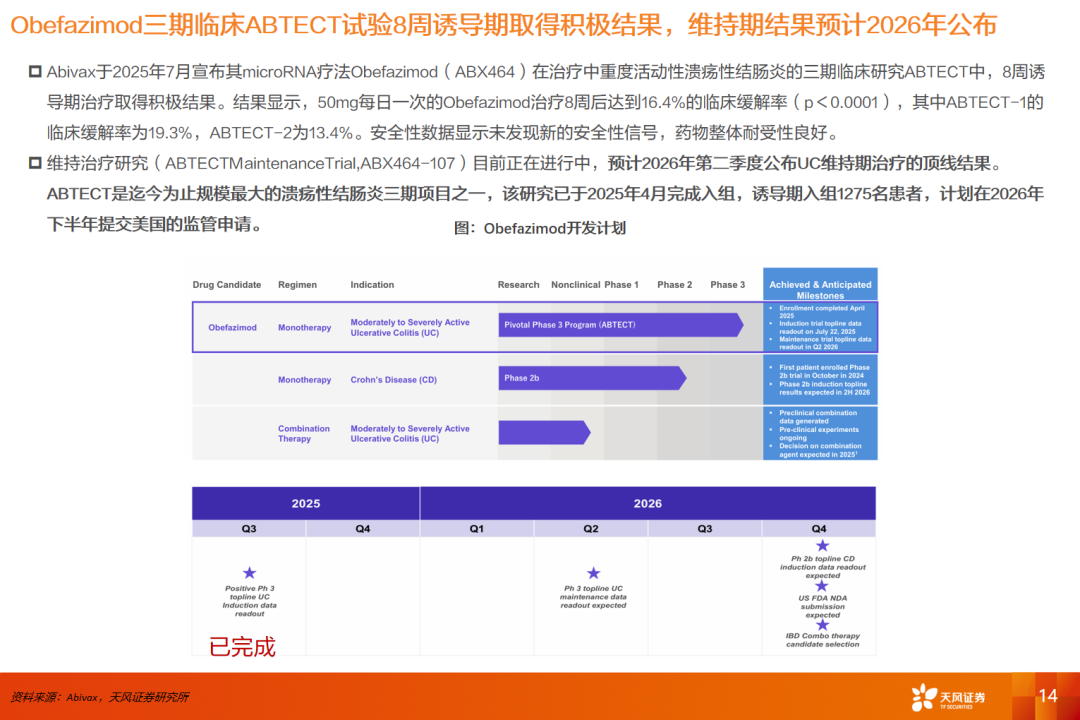Image resolution: width=1080 pixels, height=720 pixels.
Task: Click 'Ph 2b topline CD induction data readout expected'
Action: coord(822,567)
